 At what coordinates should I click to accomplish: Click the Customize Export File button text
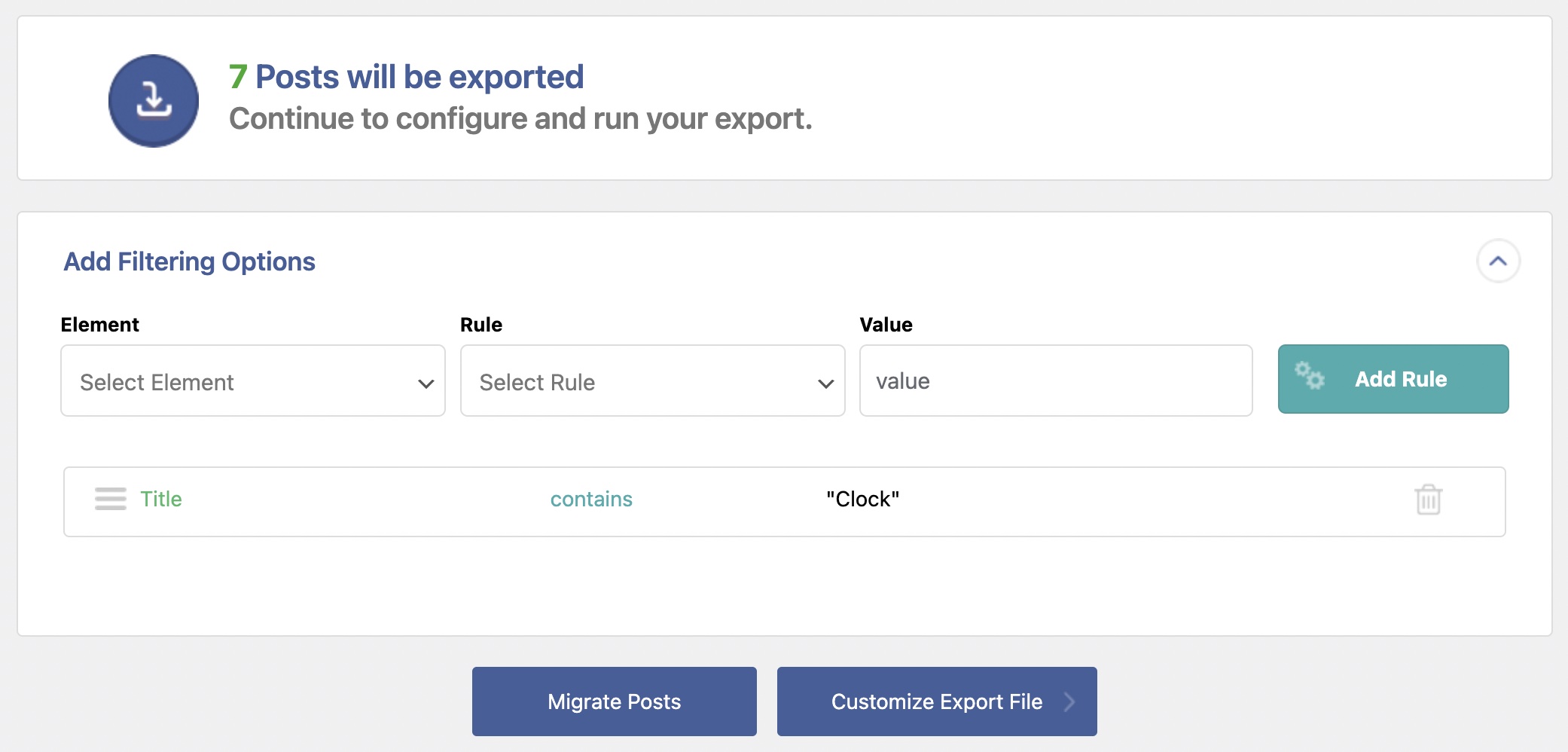(x=936, y=702)
